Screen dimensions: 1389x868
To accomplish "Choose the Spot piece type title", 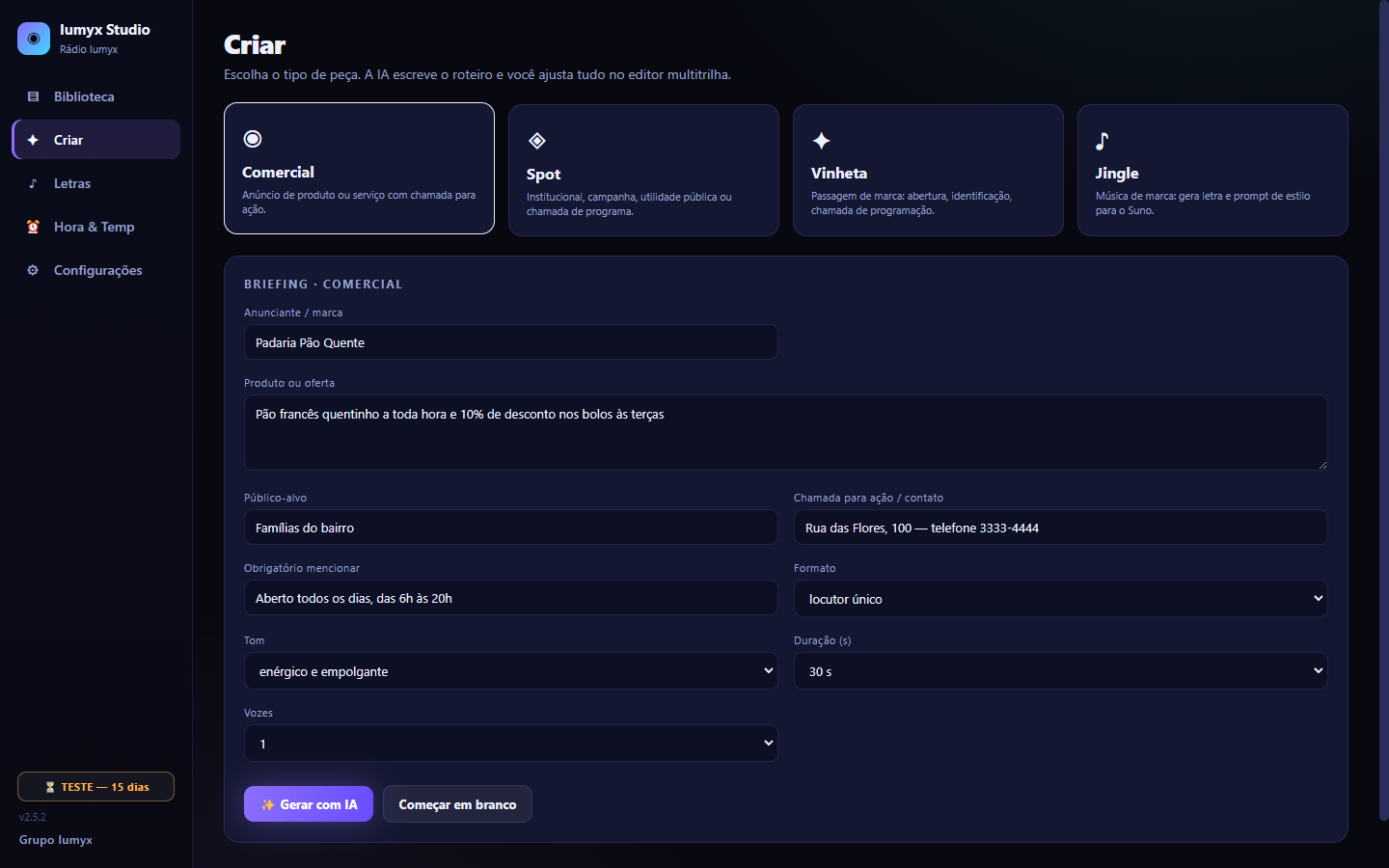I will click(543, 175).
